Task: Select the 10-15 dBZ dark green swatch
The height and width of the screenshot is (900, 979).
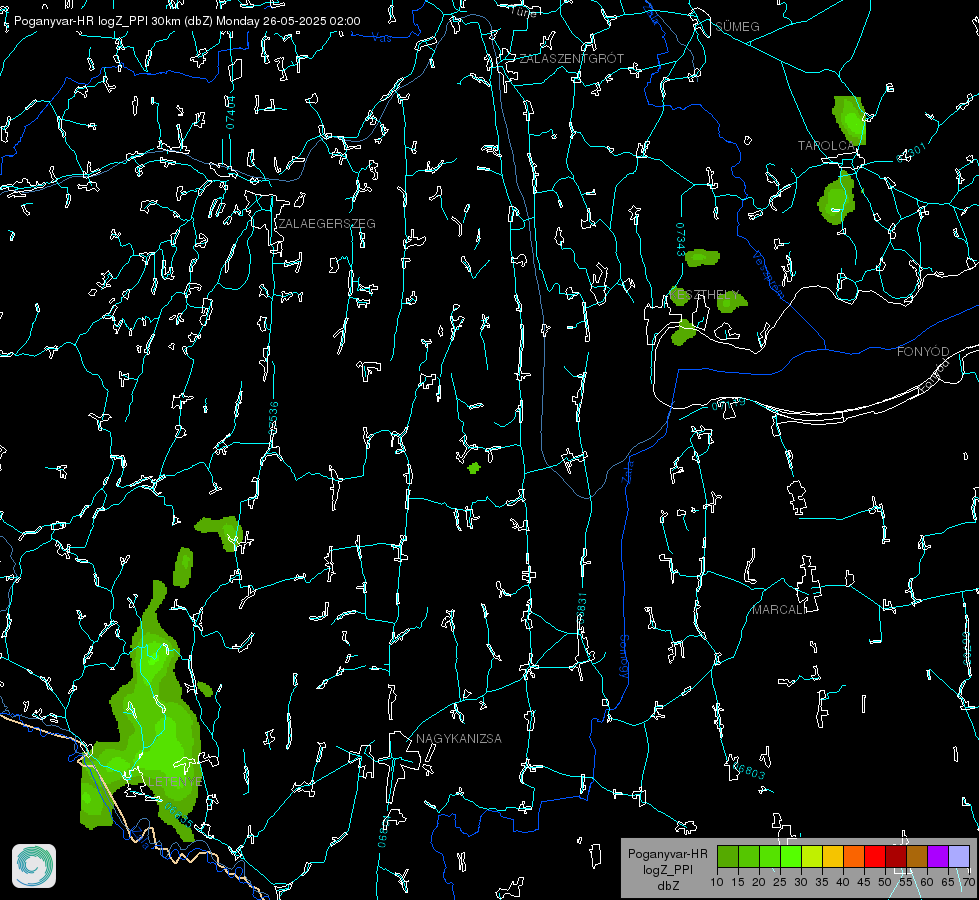Action: pyautogui.click(x=728, y=856)
